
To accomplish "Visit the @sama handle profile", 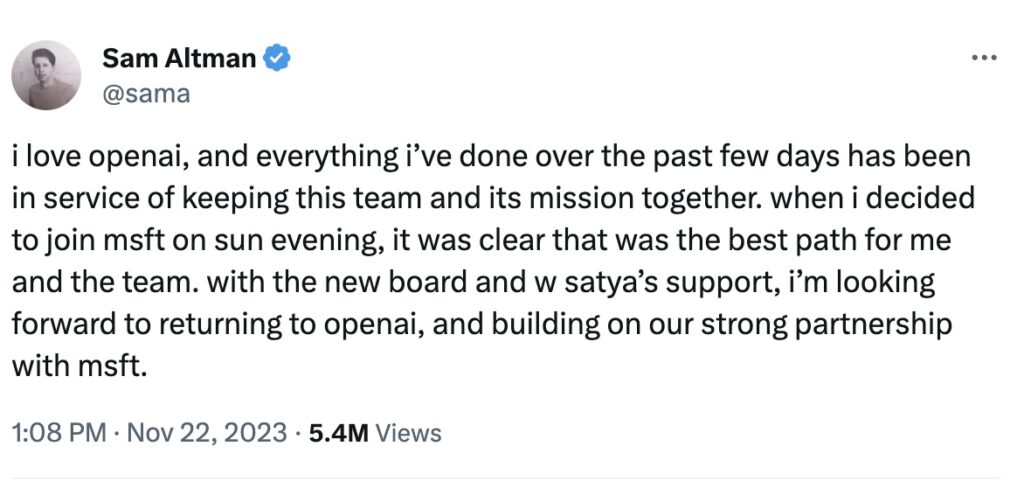I will point(146,95).
